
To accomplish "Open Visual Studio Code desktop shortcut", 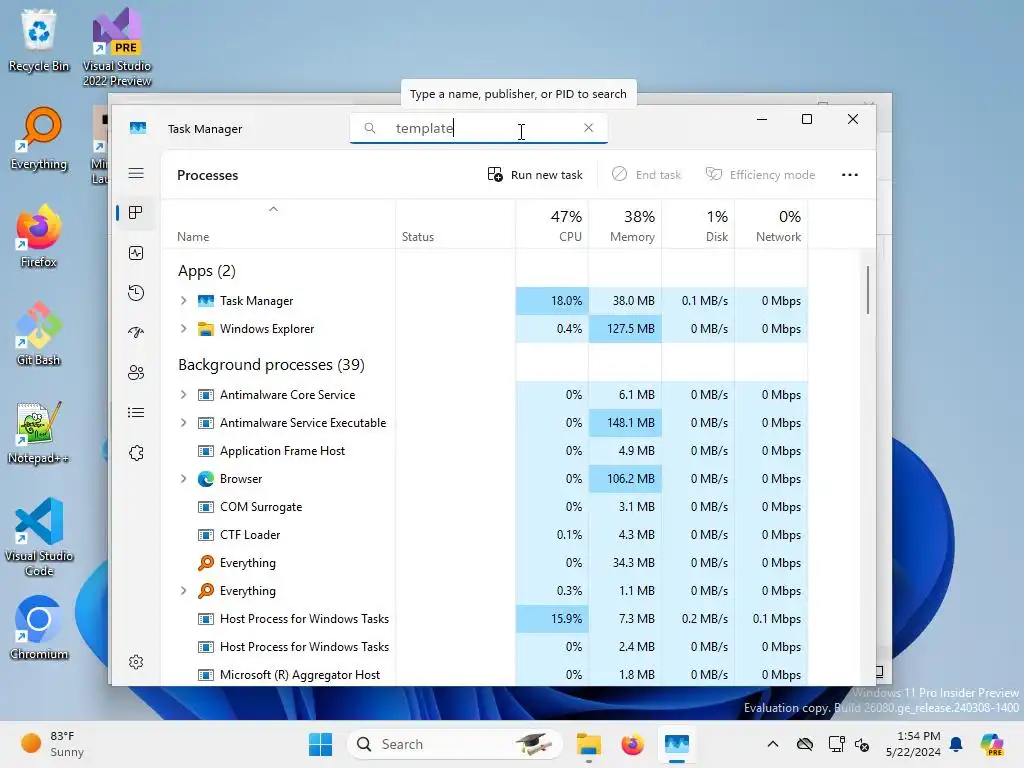I will point(39,537).
